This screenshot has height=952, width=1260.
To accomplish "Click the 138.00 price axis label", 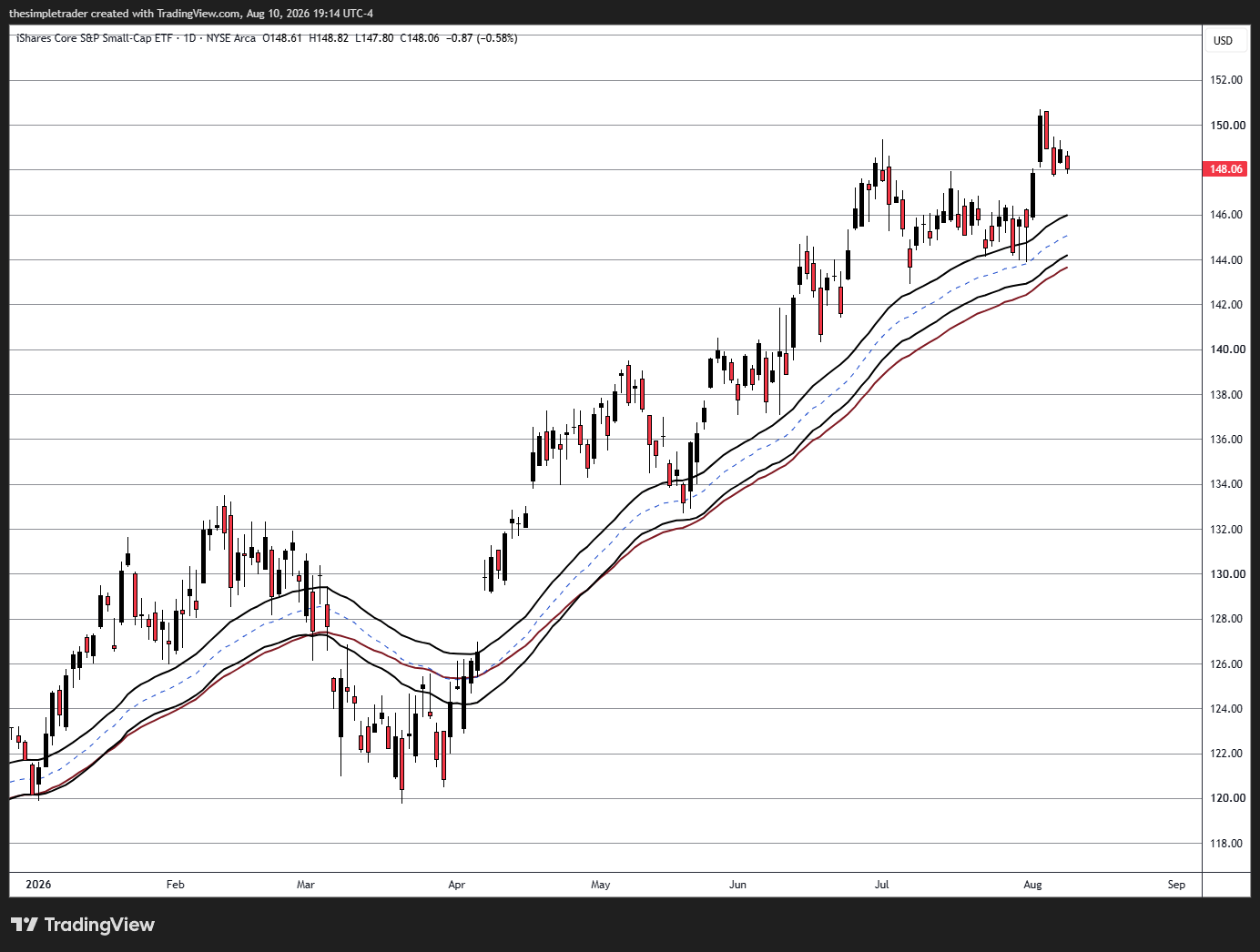I will (1226, 395).
